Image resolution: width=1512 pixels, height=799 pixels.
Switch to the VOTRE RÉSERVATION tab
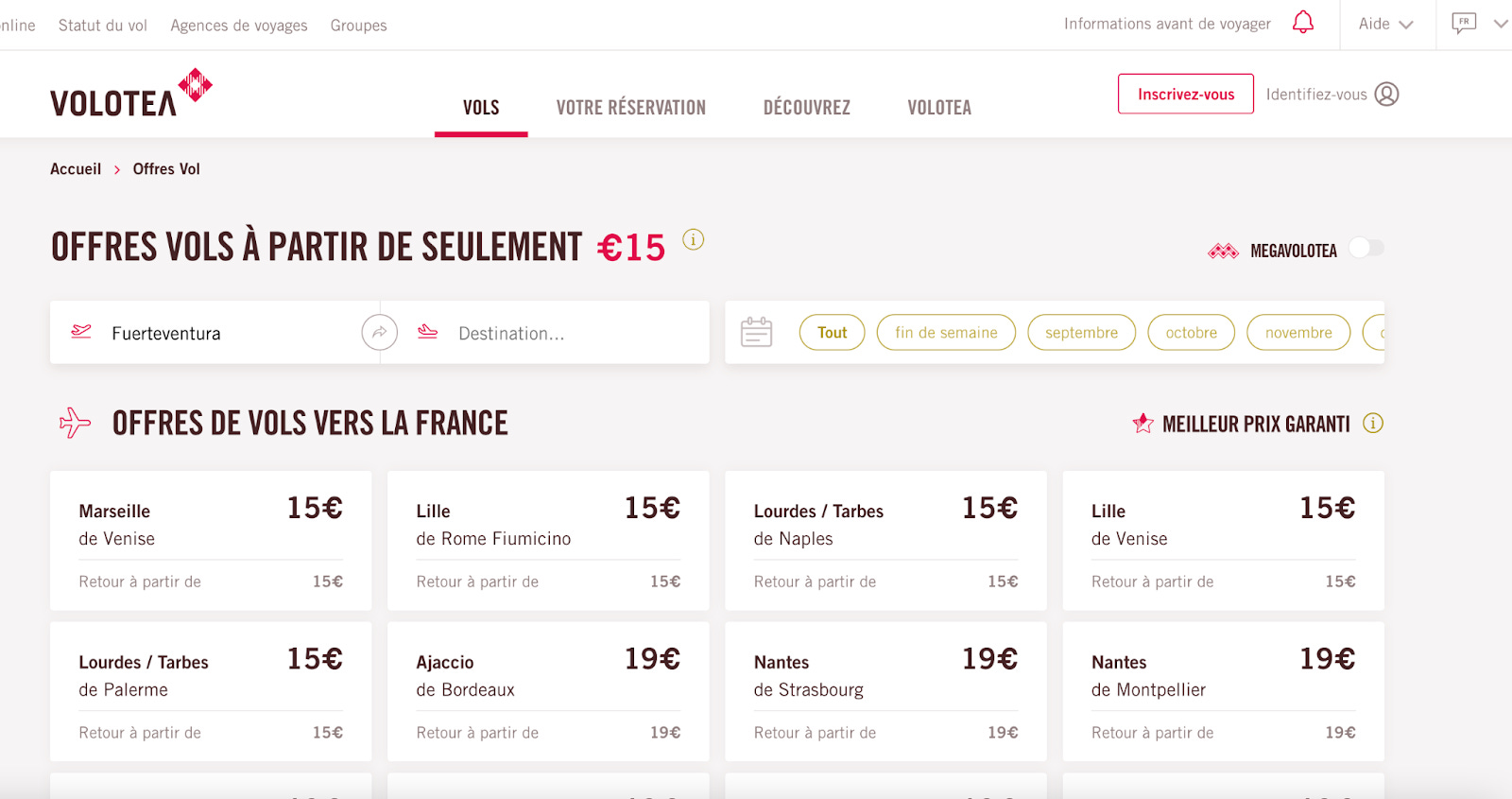[x=630, y=107]
